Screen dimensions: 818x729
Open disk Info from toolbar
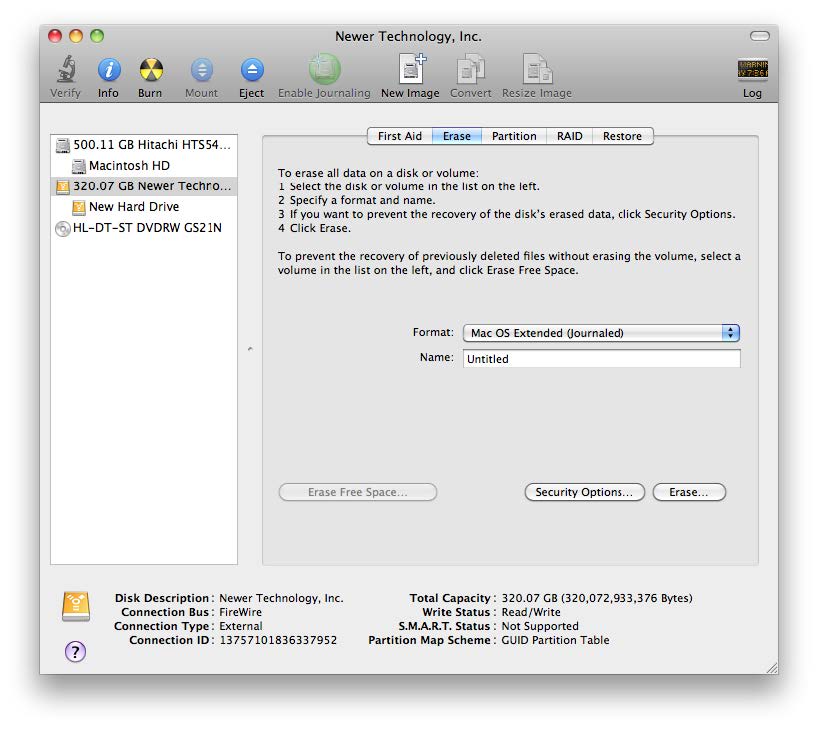(108, 71)
